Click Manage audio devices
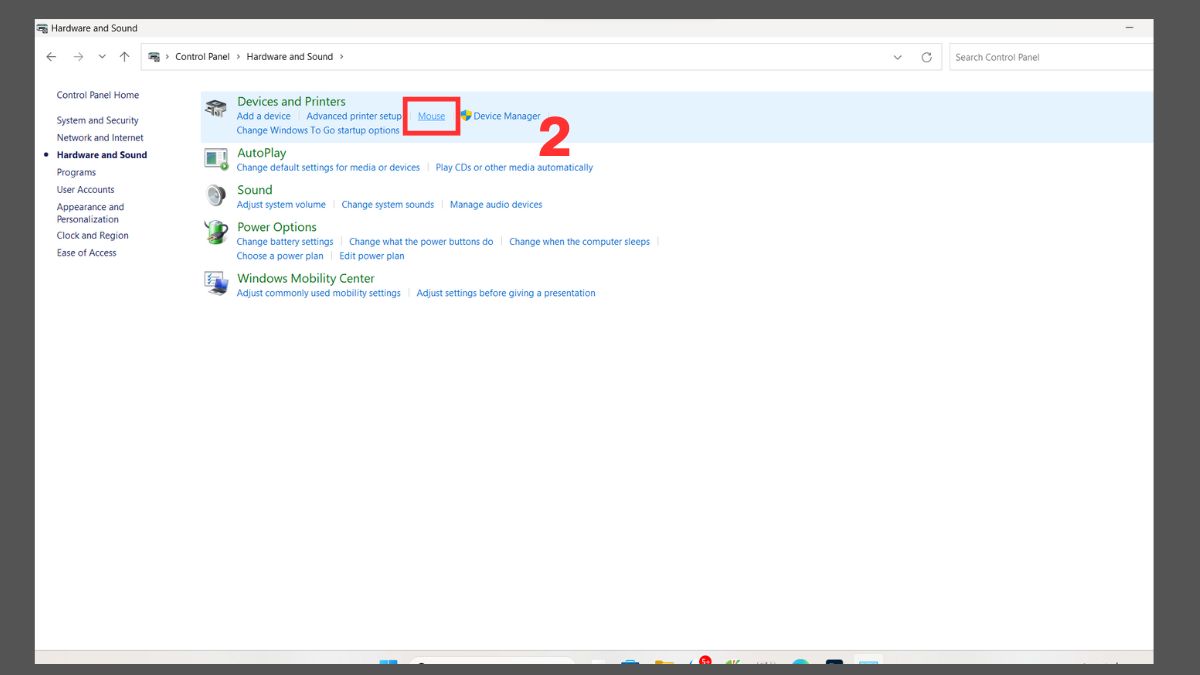The width and height of the screenshot is (1200, 675). click(x=496, y=205)
